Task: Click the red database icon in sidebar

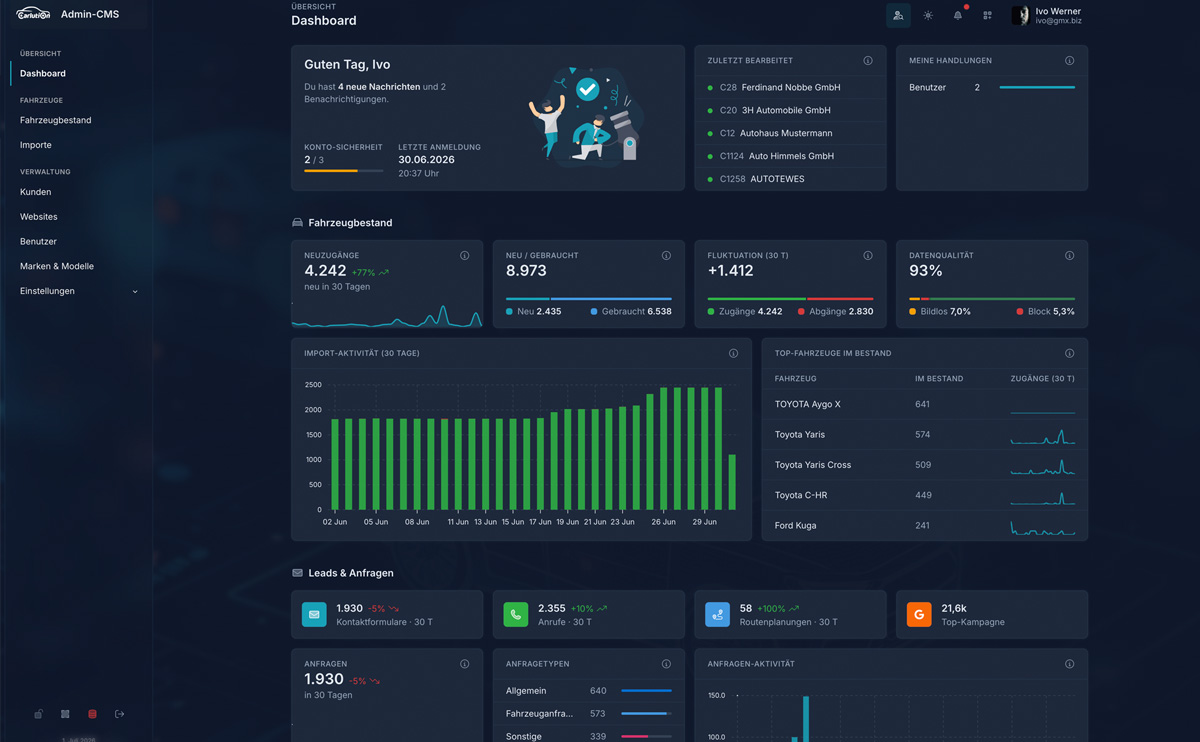Action: click(x=92, y=714)
